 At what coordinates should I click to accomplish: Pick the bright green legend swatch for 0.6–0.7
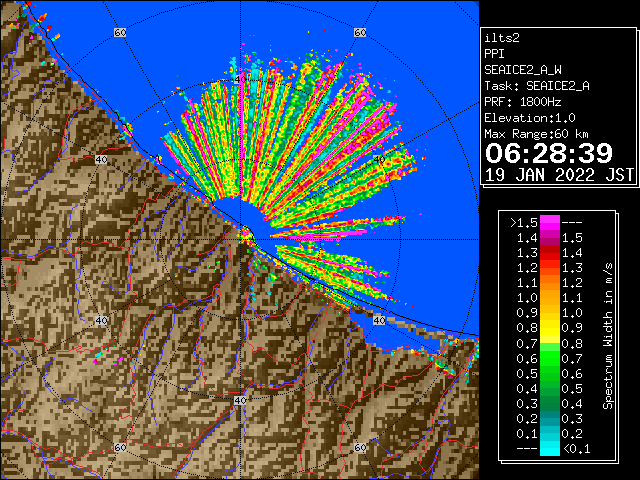click(550, 358)
